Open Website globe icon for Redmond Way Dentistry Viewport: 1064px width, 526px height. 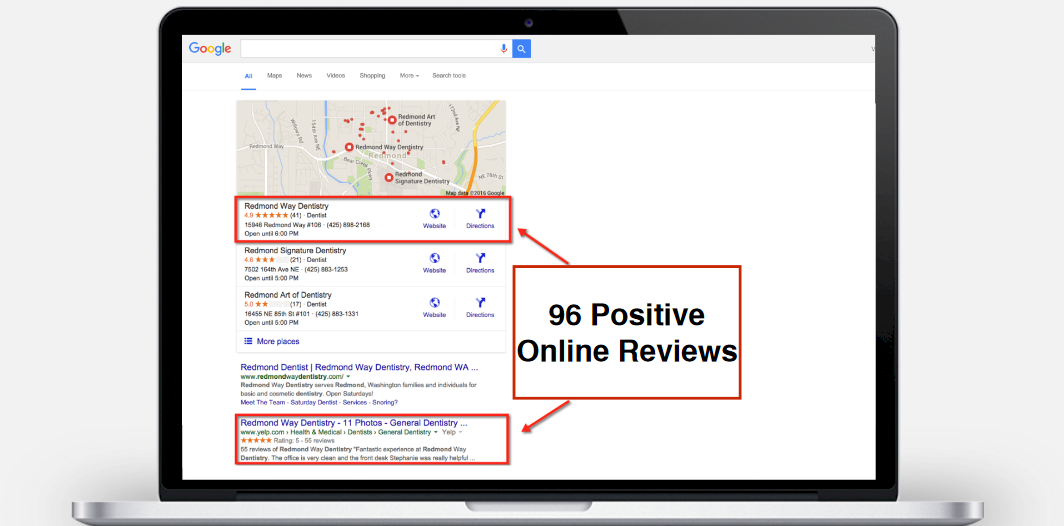[434, 214]
